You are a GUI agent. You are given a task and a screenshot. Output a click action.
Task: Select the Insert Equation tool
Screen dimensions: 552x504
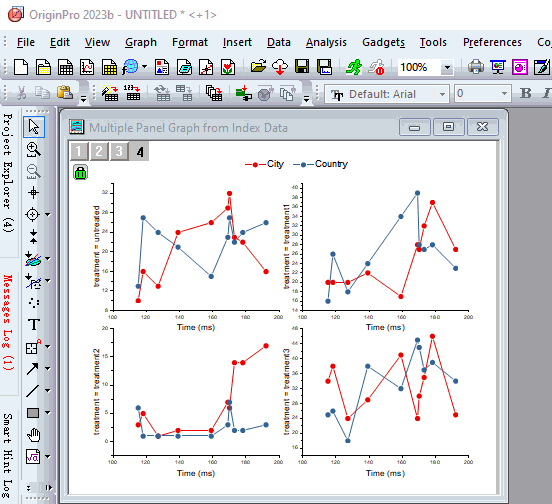pos(33,457)
